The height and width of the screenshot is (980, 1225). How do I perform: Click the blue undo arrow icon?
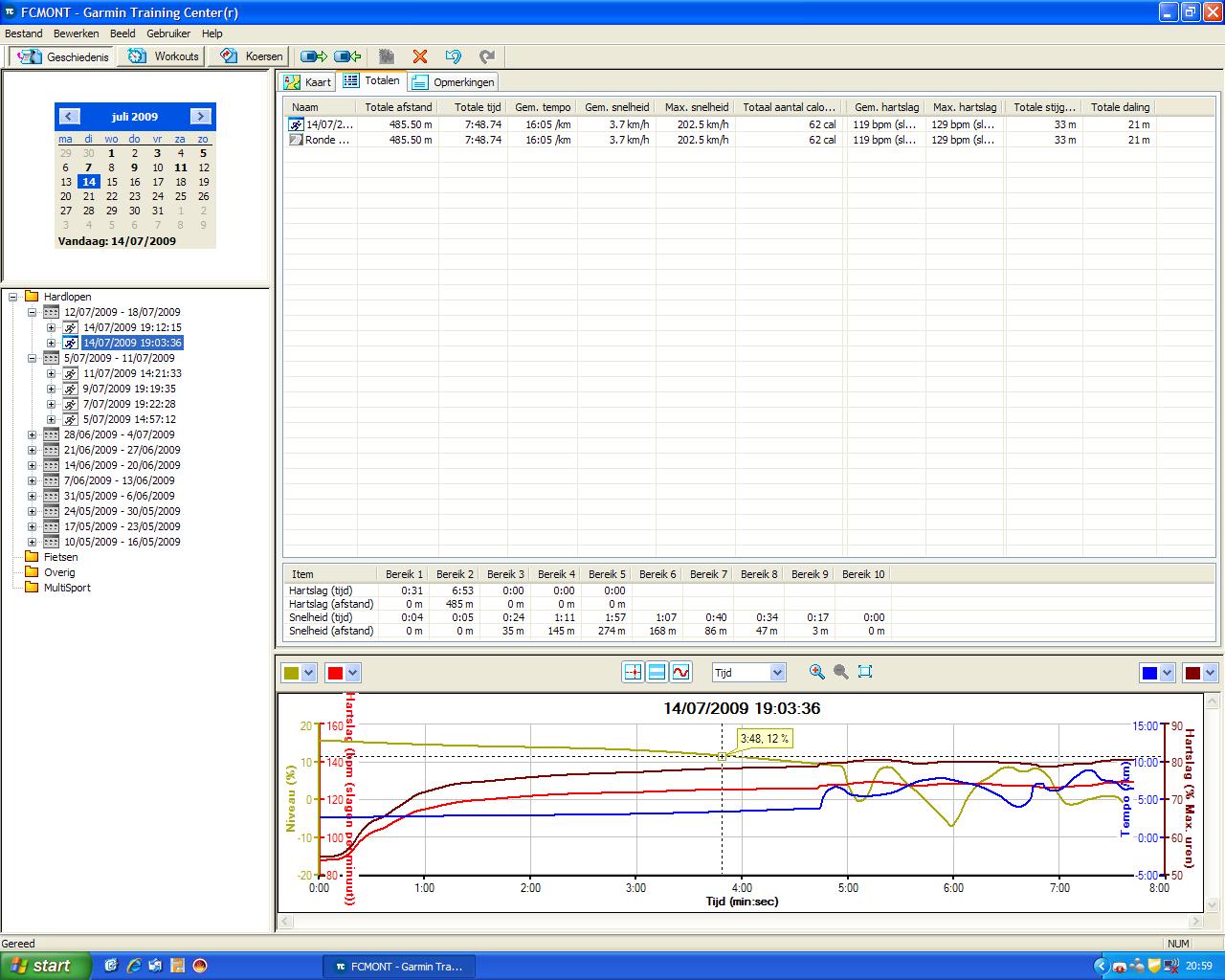coord(454,56)
